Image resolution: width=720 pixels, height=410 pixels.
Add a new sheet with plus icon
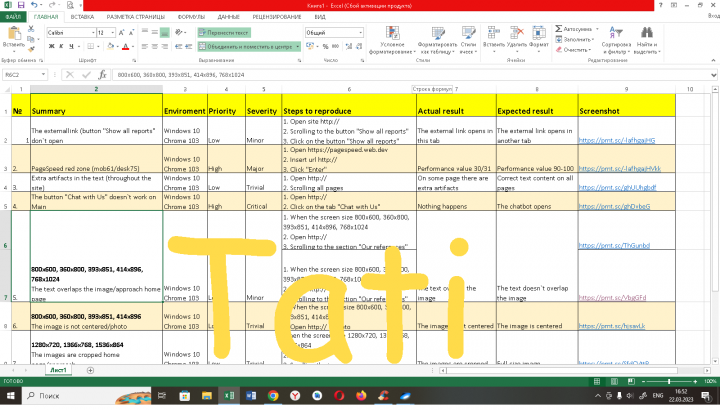(90, 370)
